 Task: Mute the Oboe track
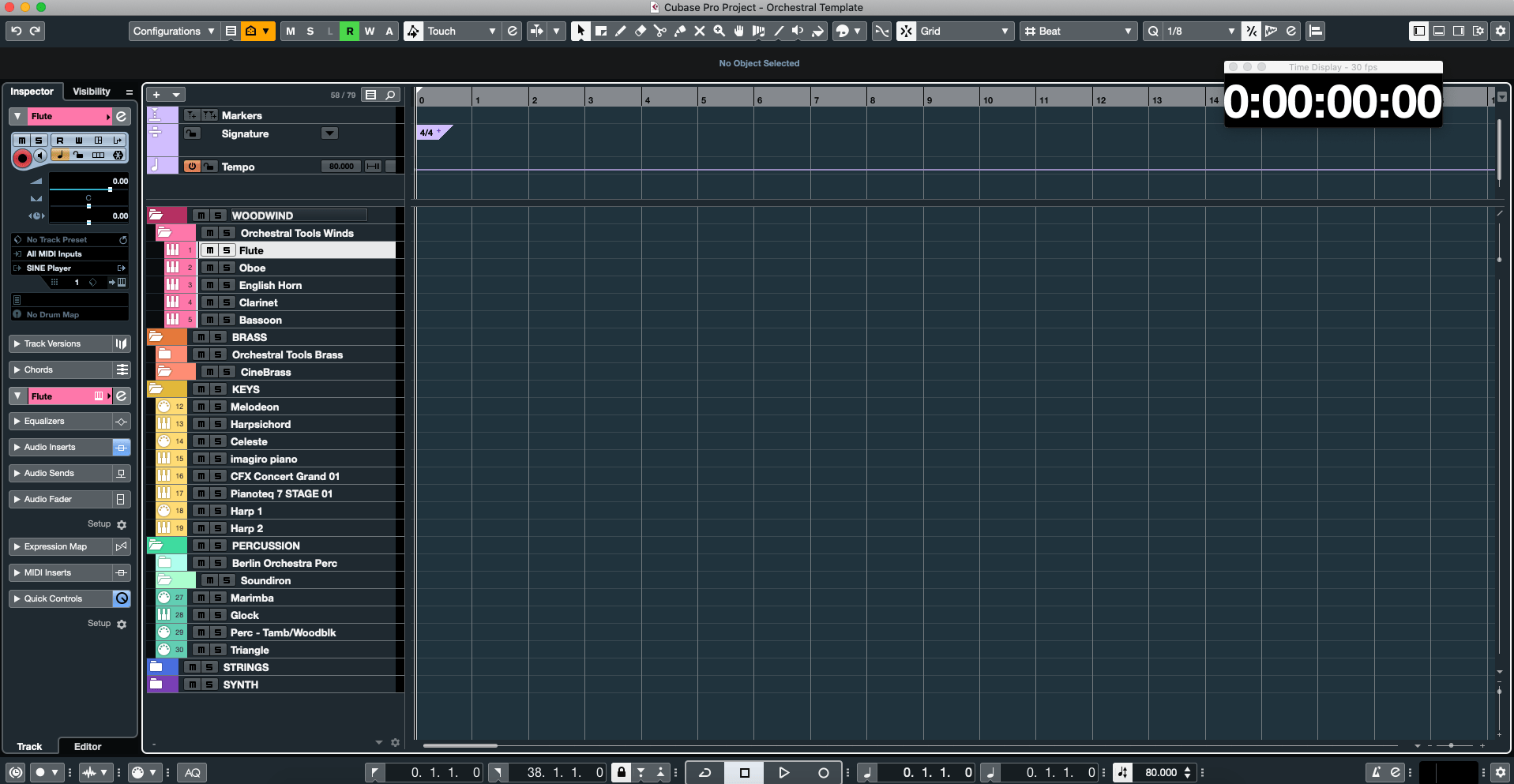point(210,268)
